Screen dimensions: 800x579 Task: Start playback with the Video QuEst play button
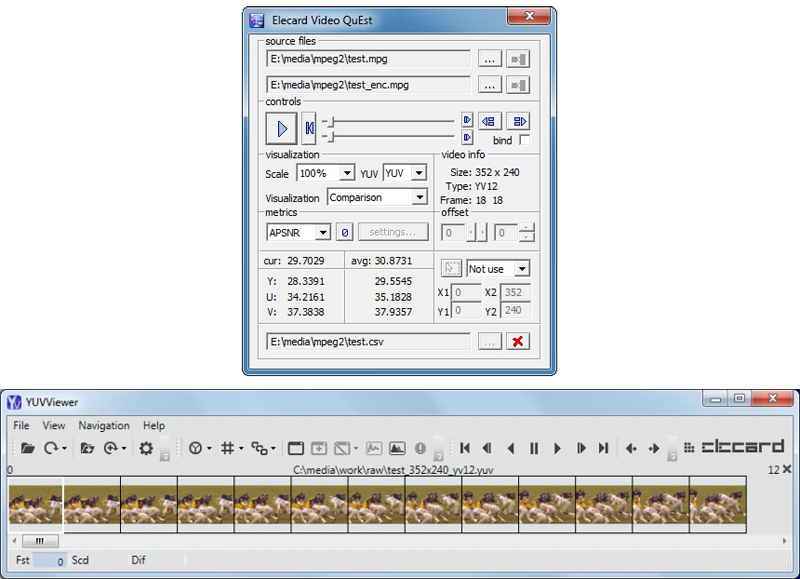point(281,129)
